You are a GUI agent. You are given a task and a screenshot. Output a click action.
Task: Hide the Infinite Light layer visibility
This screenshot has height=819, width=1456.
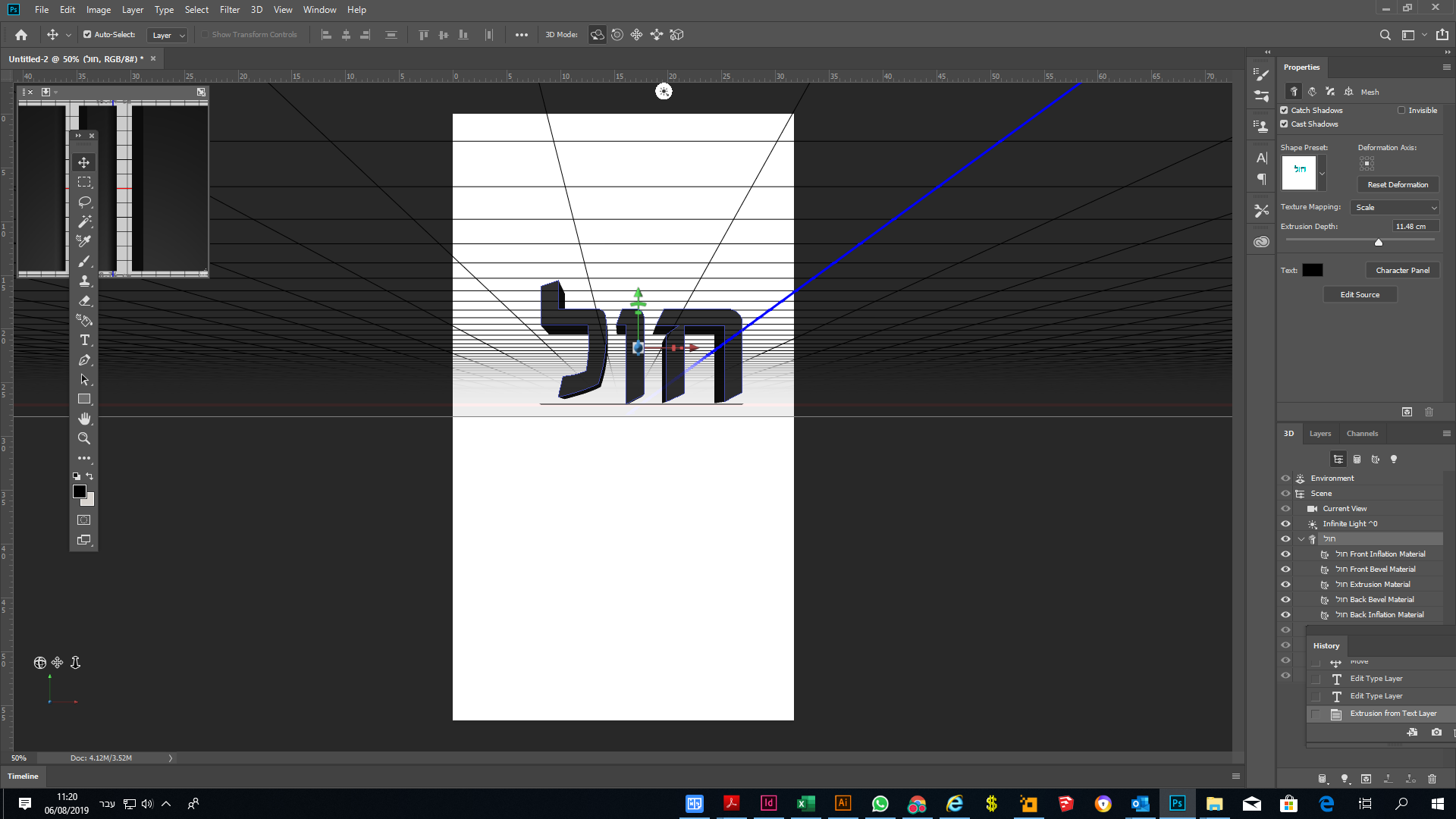1285,523
